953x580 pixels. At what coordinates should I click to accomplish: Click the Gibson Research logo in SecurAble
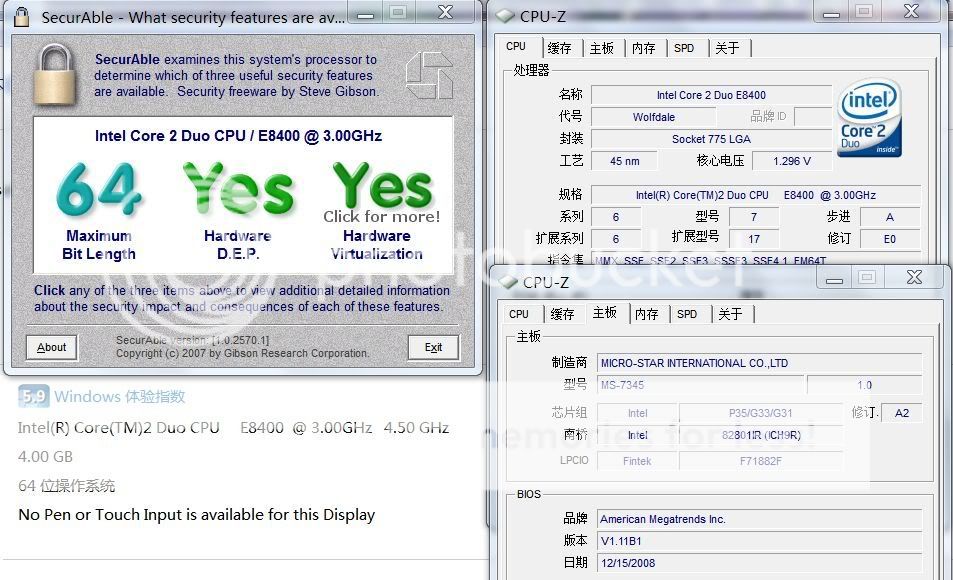click(x=429, y=75)
